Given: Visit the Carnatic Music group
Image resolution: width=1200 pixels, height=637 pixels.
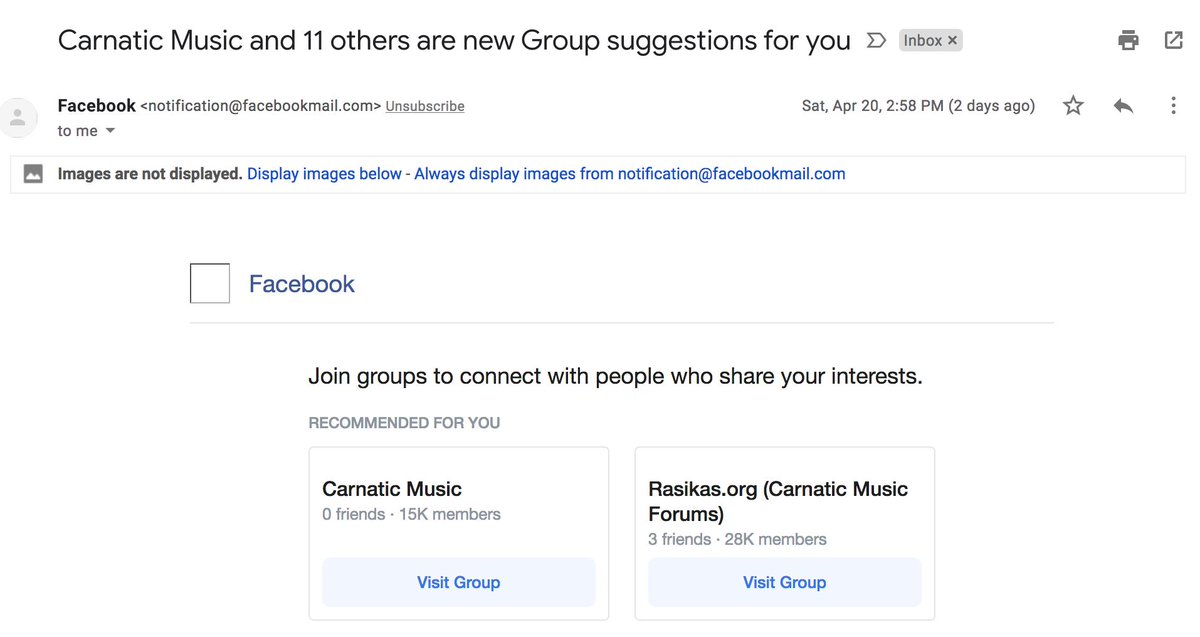Looking at the screenshot, I should click(458, 582).
